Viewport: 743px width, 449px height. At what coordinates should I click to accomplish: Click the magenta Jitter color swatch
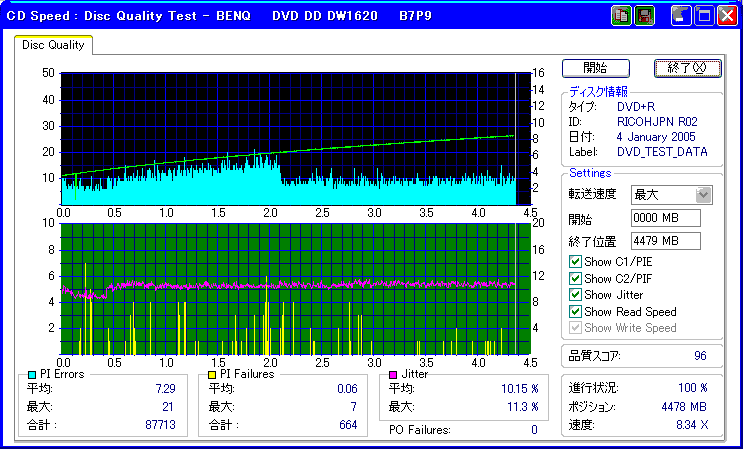(393, 375)
